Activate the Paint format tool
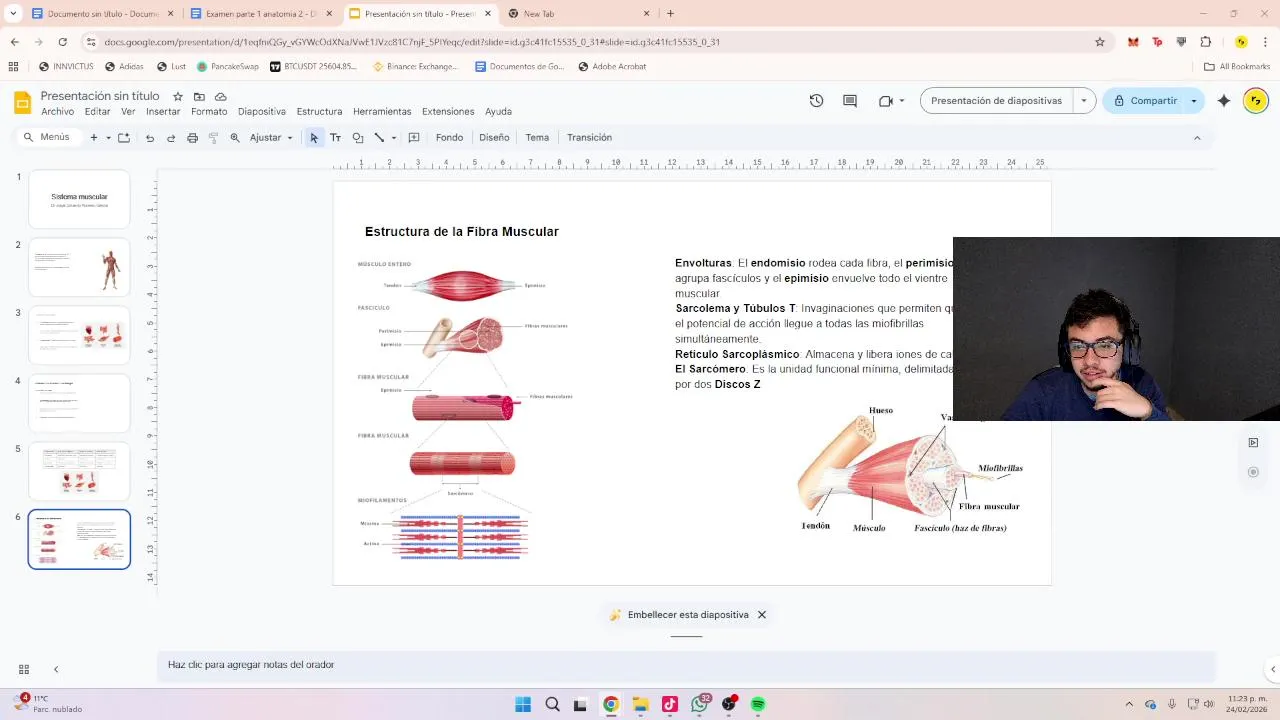The image size is (1280, 720). click(x=213, y=138)
